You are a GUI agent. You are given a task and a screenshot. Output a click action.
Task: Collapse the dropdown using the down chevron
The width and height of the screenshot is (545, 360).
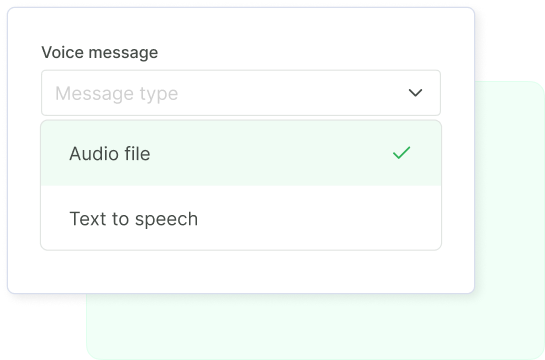[415, 93]
